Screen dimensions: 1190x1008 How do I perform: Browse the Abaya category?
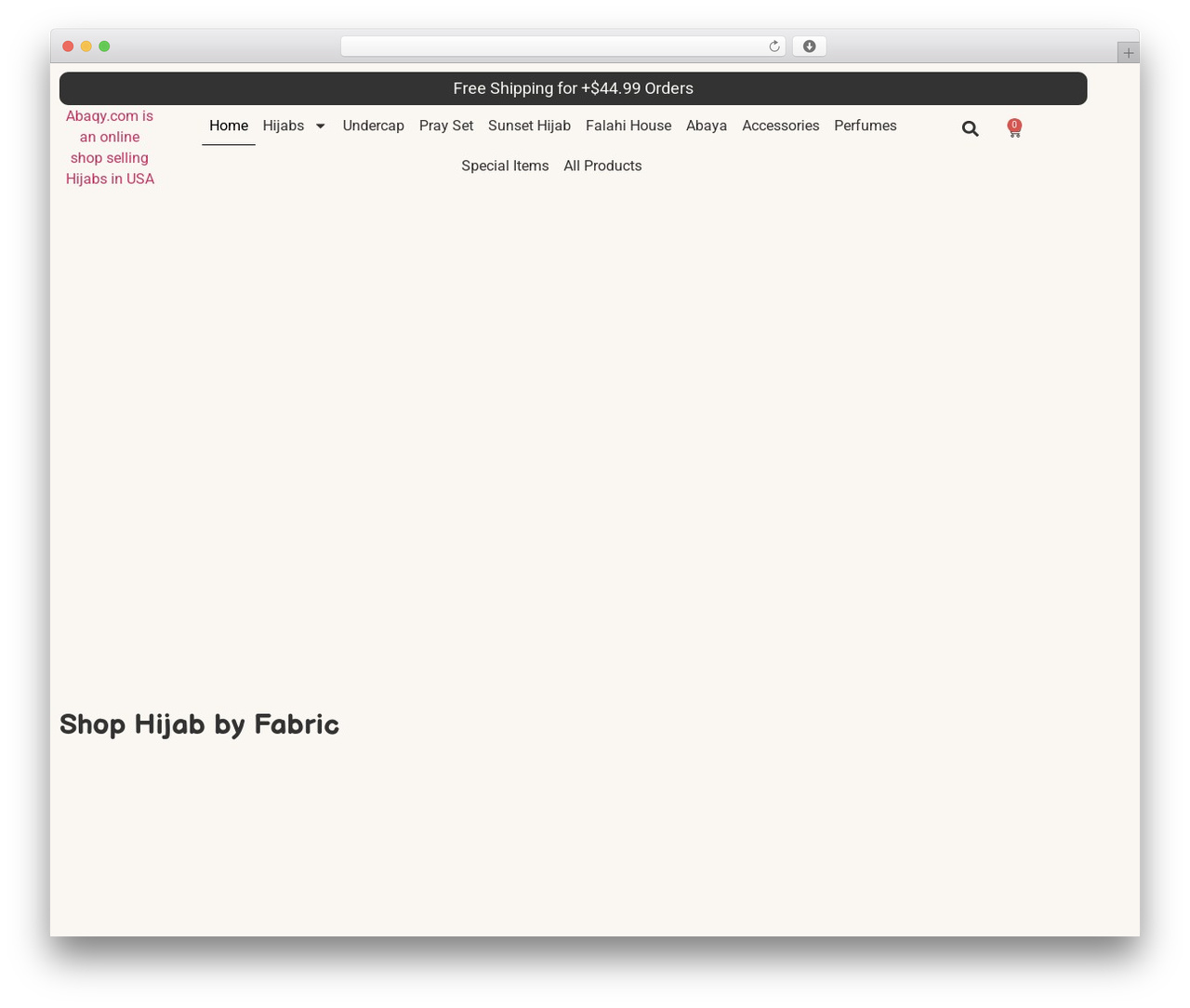tap(707, 126)
